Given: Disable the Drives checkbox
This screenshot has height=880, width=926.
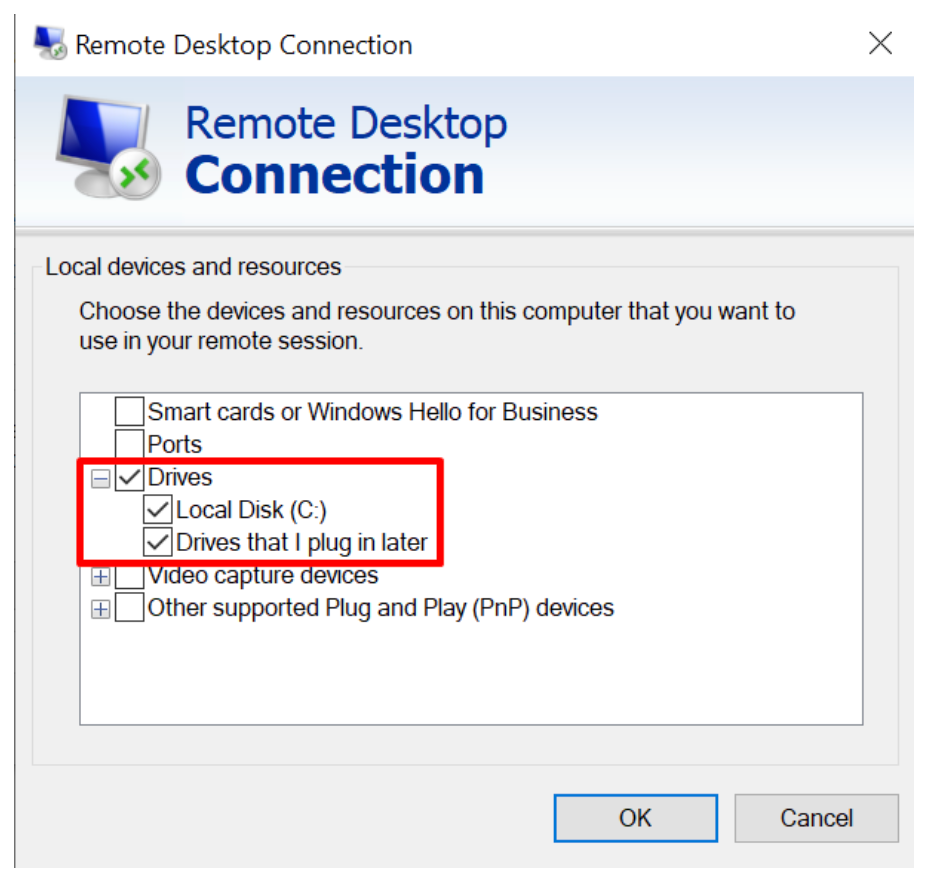Looking at the screenshot, I should (x=131, y=477).
